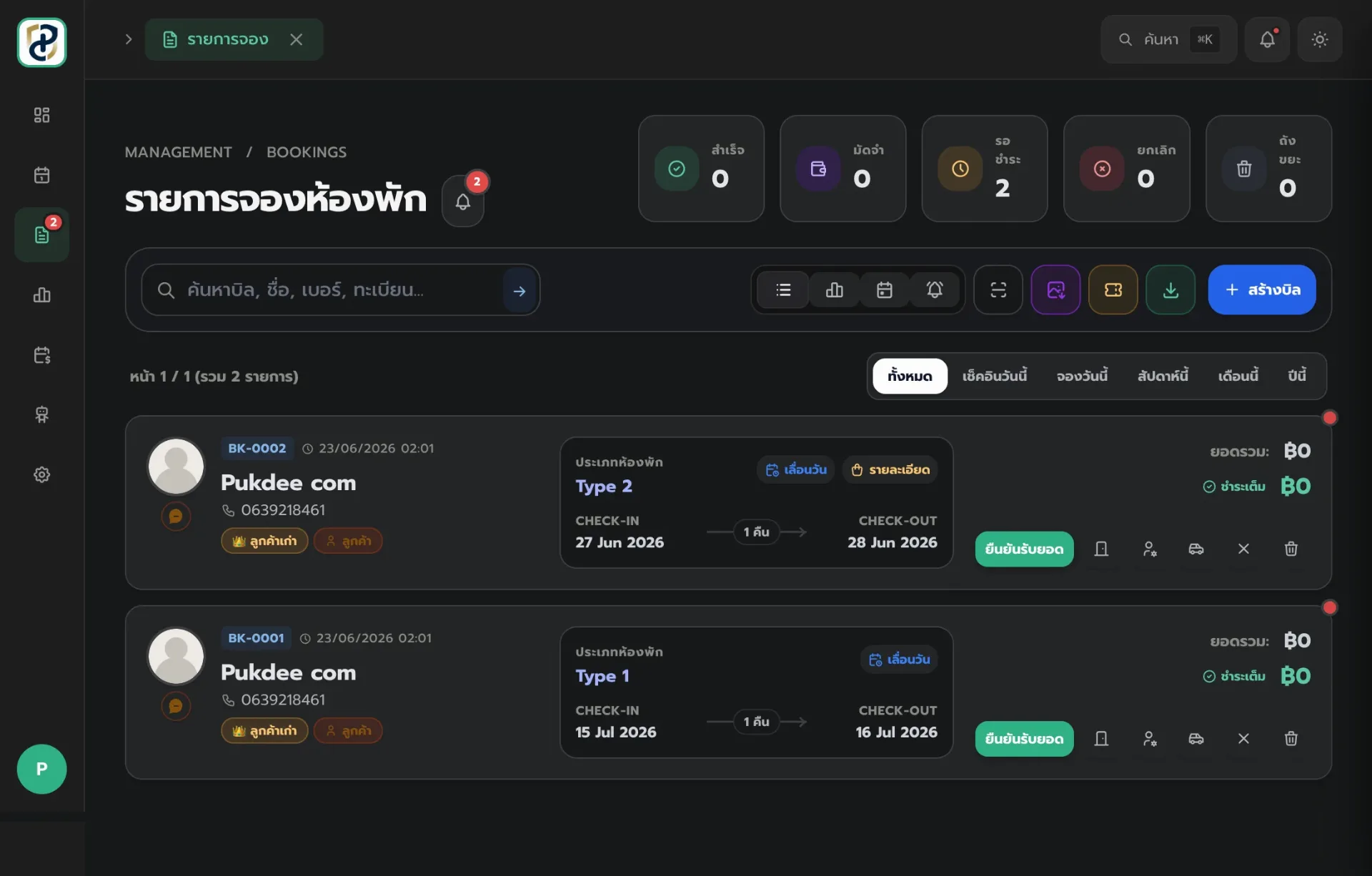
Task: Click the app logo at top left
Action: (x=41, y=42)
